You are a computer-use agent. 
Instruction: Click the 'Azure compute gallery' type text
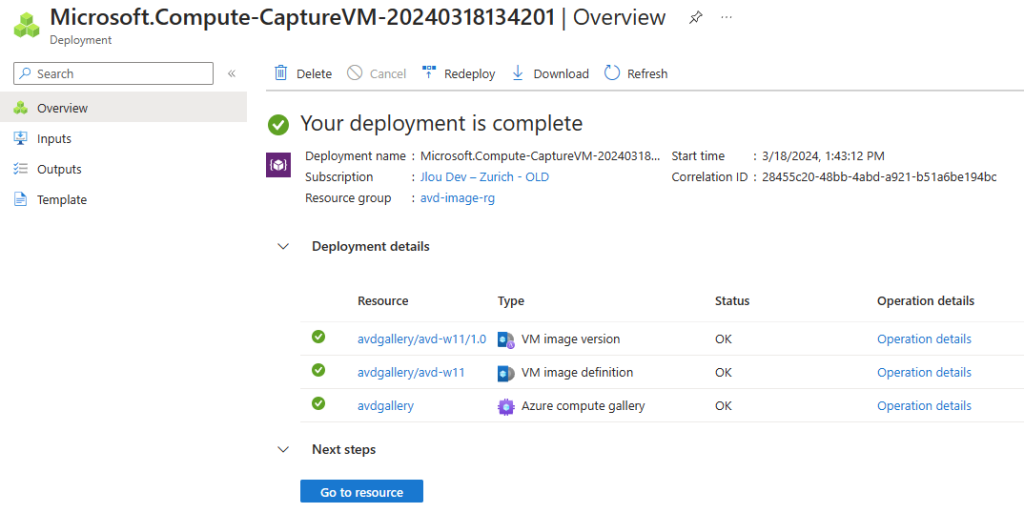click(583, 405)
